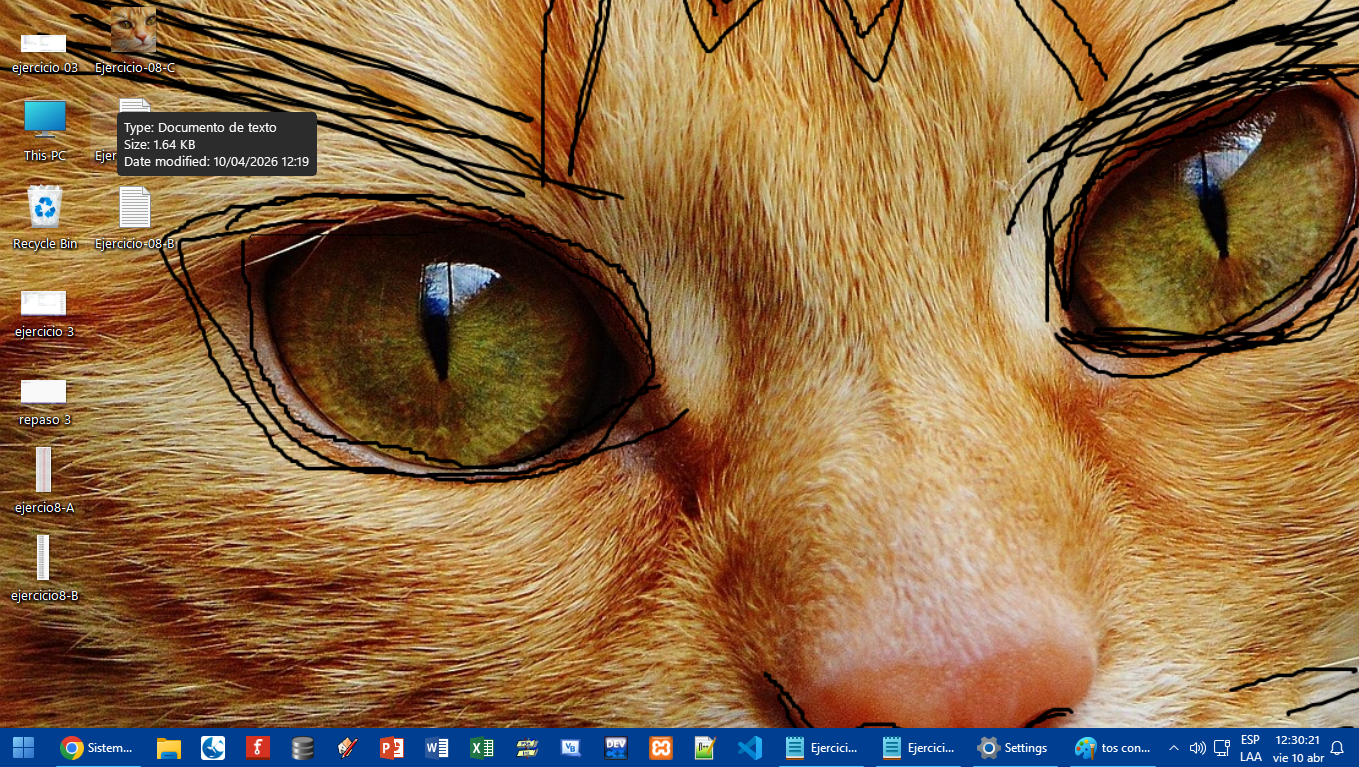Viewport: 1359px width, 767px height.
Task: Open the Windows Start menu
Action: [x=23, y=747]
